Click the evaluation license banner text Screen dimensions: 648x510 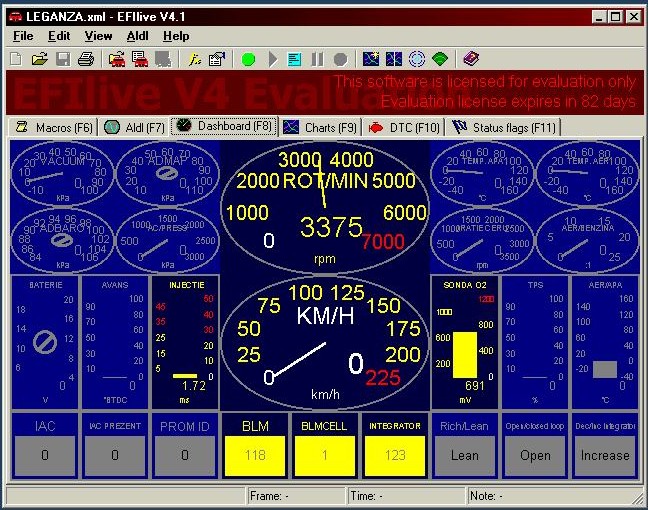pos(484,91)
